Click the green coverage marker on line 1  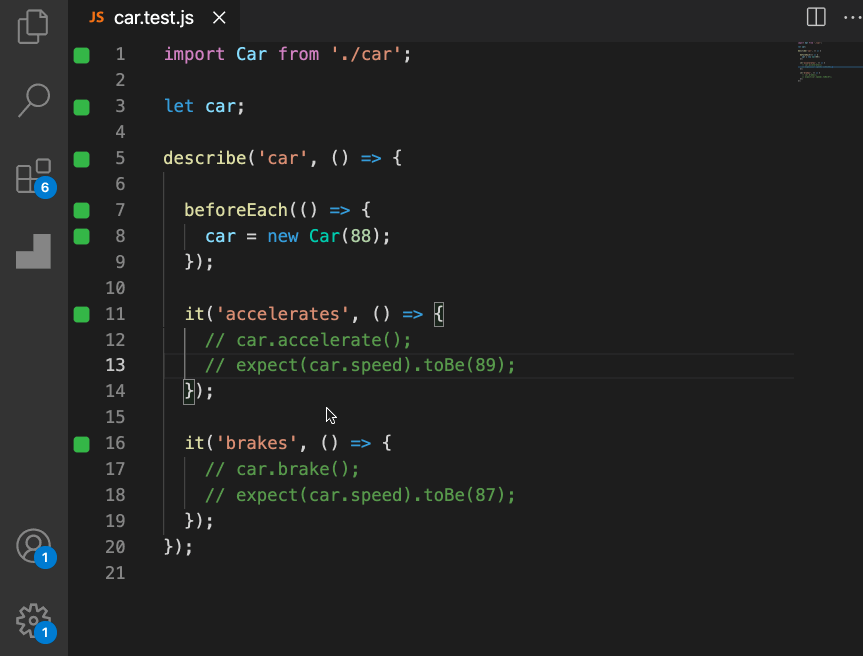82,55
